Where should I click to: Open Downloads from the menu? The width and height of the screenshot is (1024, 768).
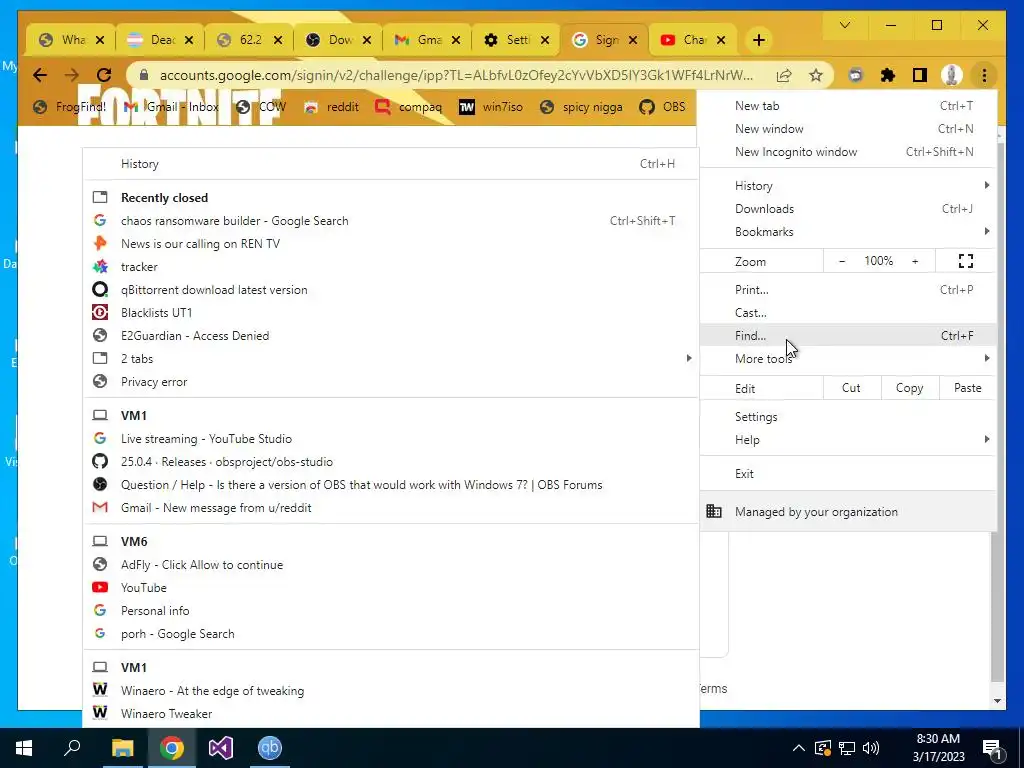[x=848, y=209]
